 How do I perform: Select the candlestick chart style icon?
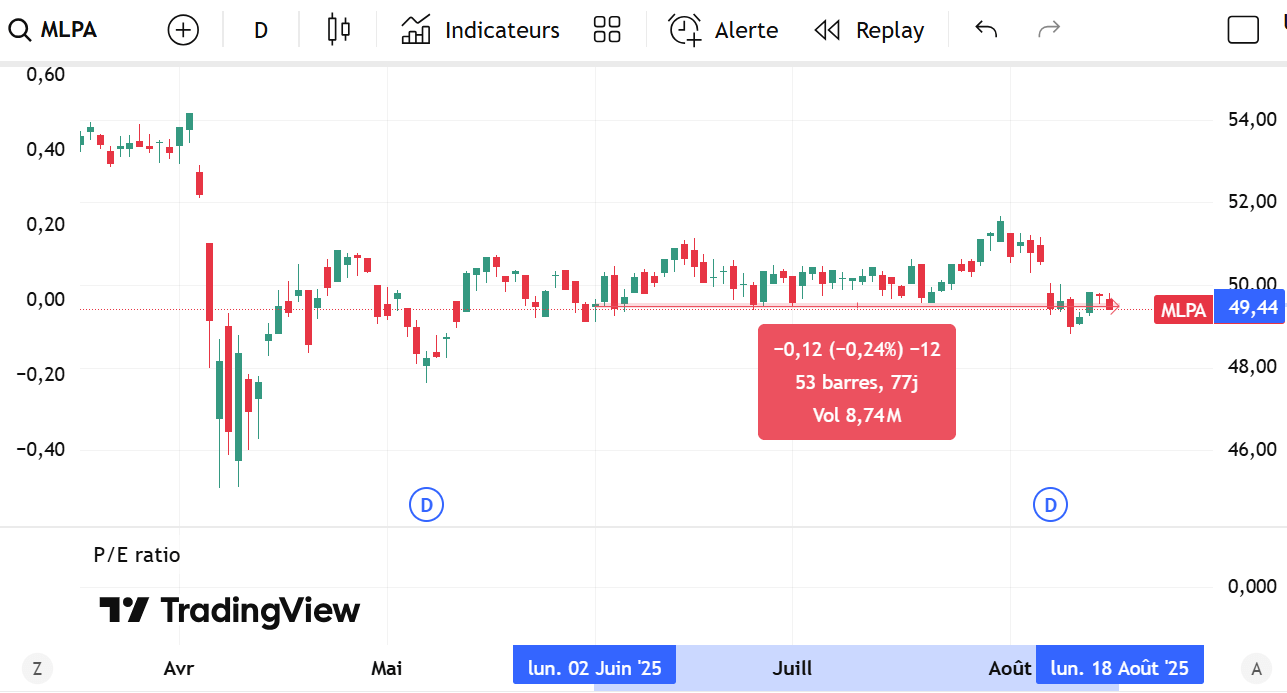(x=337, y=29)
